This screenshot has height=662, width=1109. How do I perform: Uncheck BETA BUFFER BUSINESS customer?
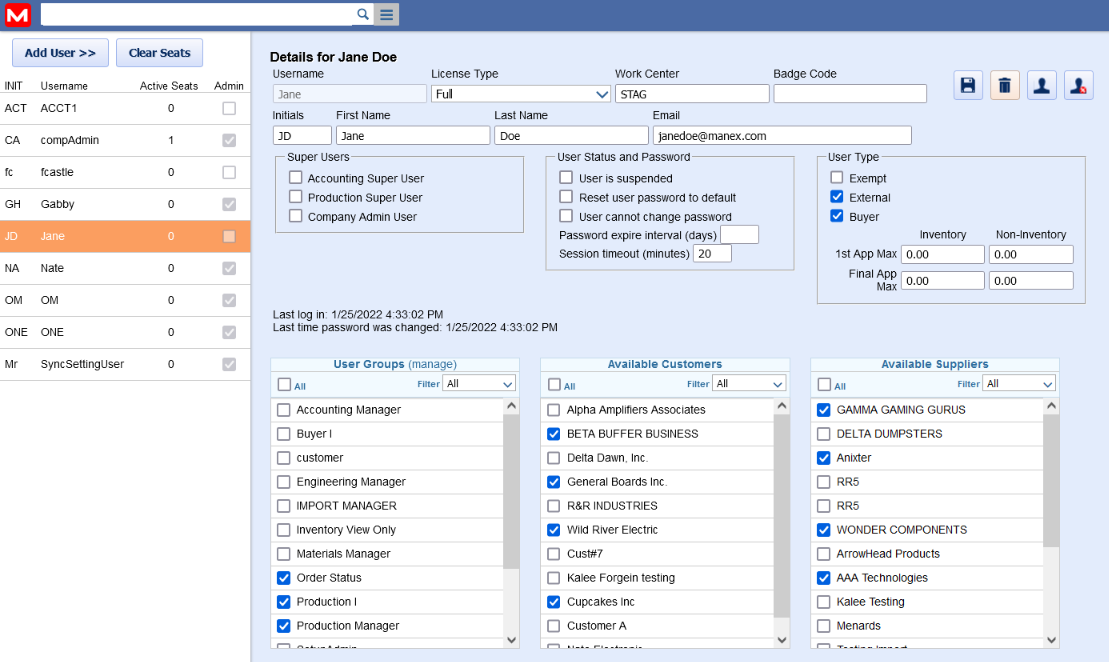pos(554,434)
